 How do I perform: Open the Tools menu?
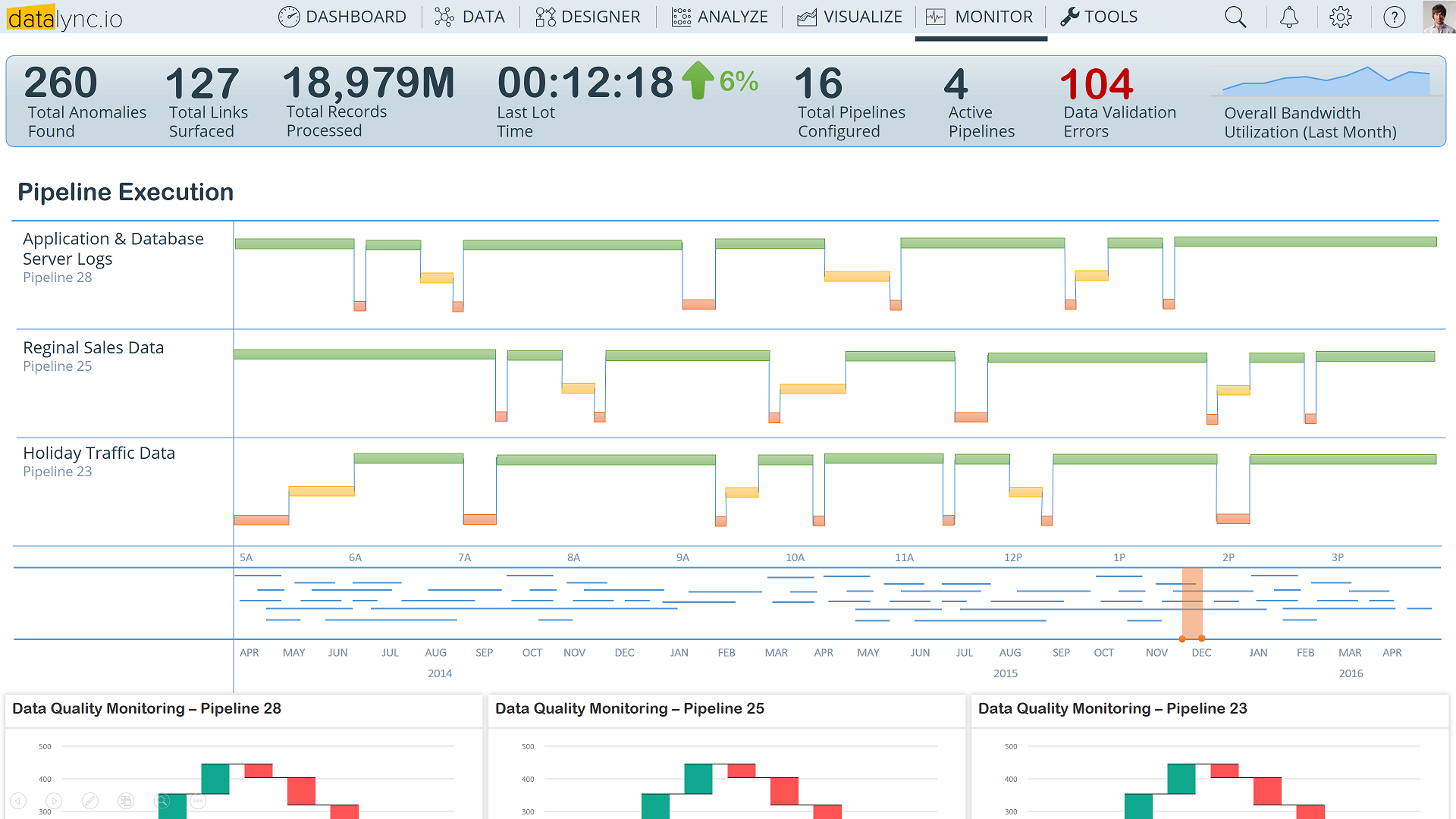1099,17
